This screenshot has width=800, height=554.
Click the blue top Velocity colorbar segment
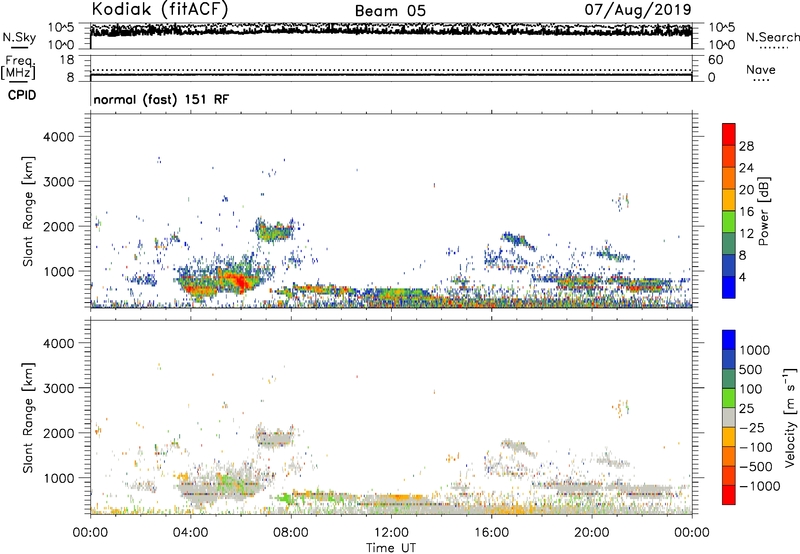click(729, 340)
